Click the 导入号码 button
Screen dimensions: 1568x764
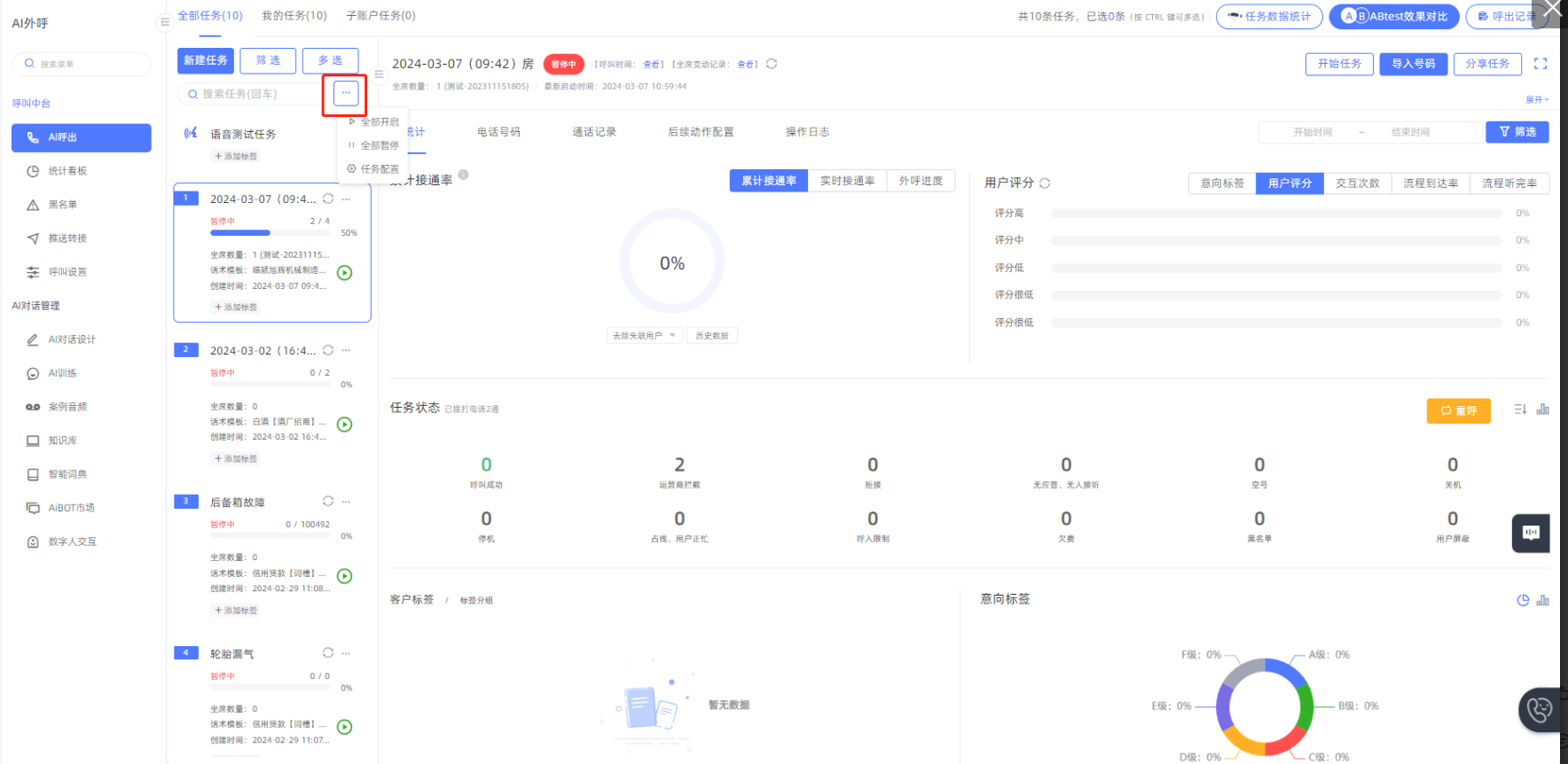1413,64
